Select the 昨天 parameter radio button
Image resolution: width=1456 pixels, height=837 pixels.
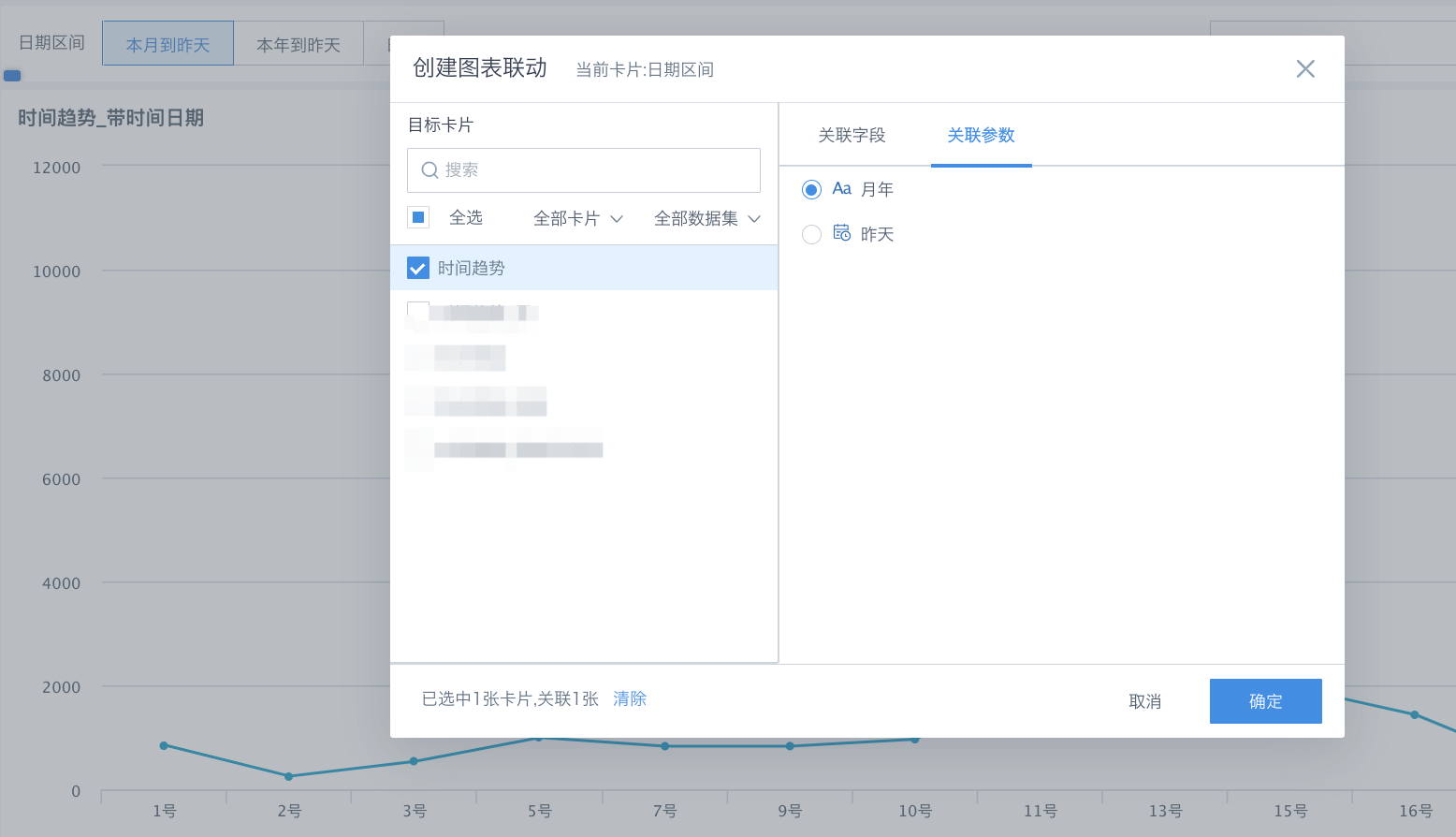[x=811, y=234]
